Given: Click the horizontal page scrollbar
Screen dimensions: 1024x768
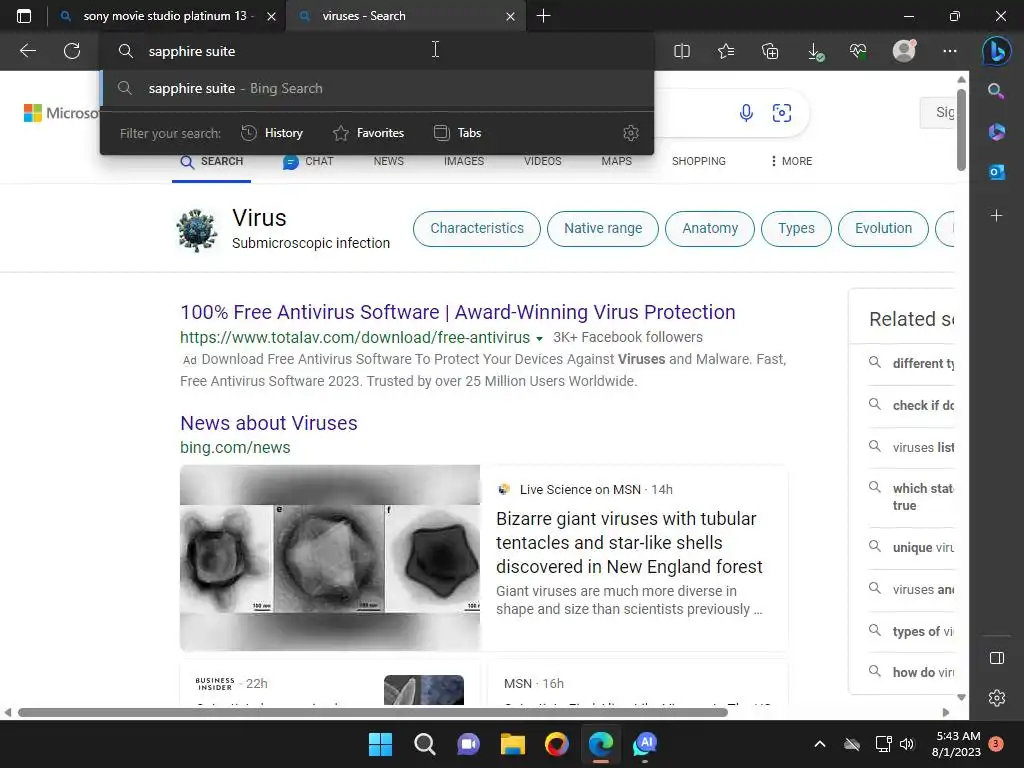Looking at the screenshot, I should click(373, 712).
